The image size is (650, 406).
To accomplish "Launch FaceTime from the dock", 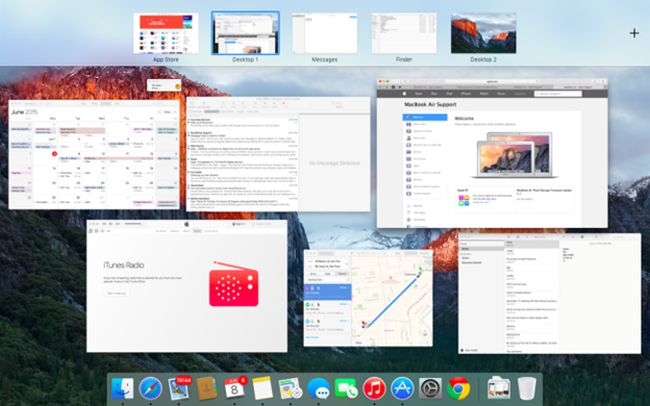I will 347,389.
